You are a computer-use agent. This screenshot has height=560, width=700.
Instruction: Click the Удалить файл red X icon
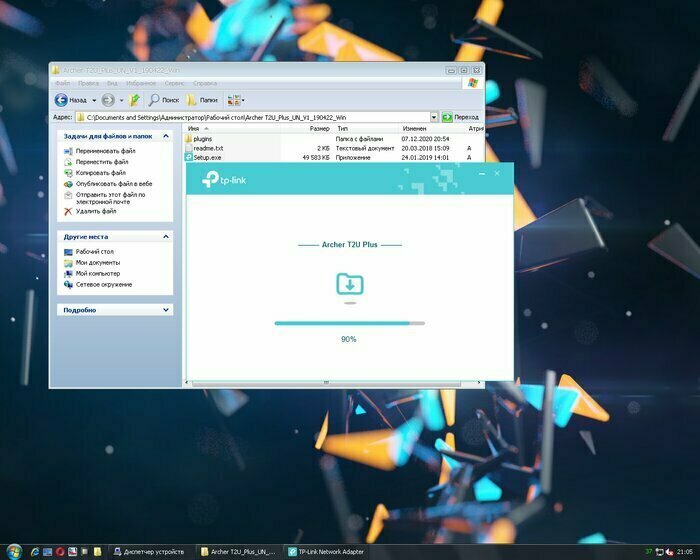click(68, 211)
